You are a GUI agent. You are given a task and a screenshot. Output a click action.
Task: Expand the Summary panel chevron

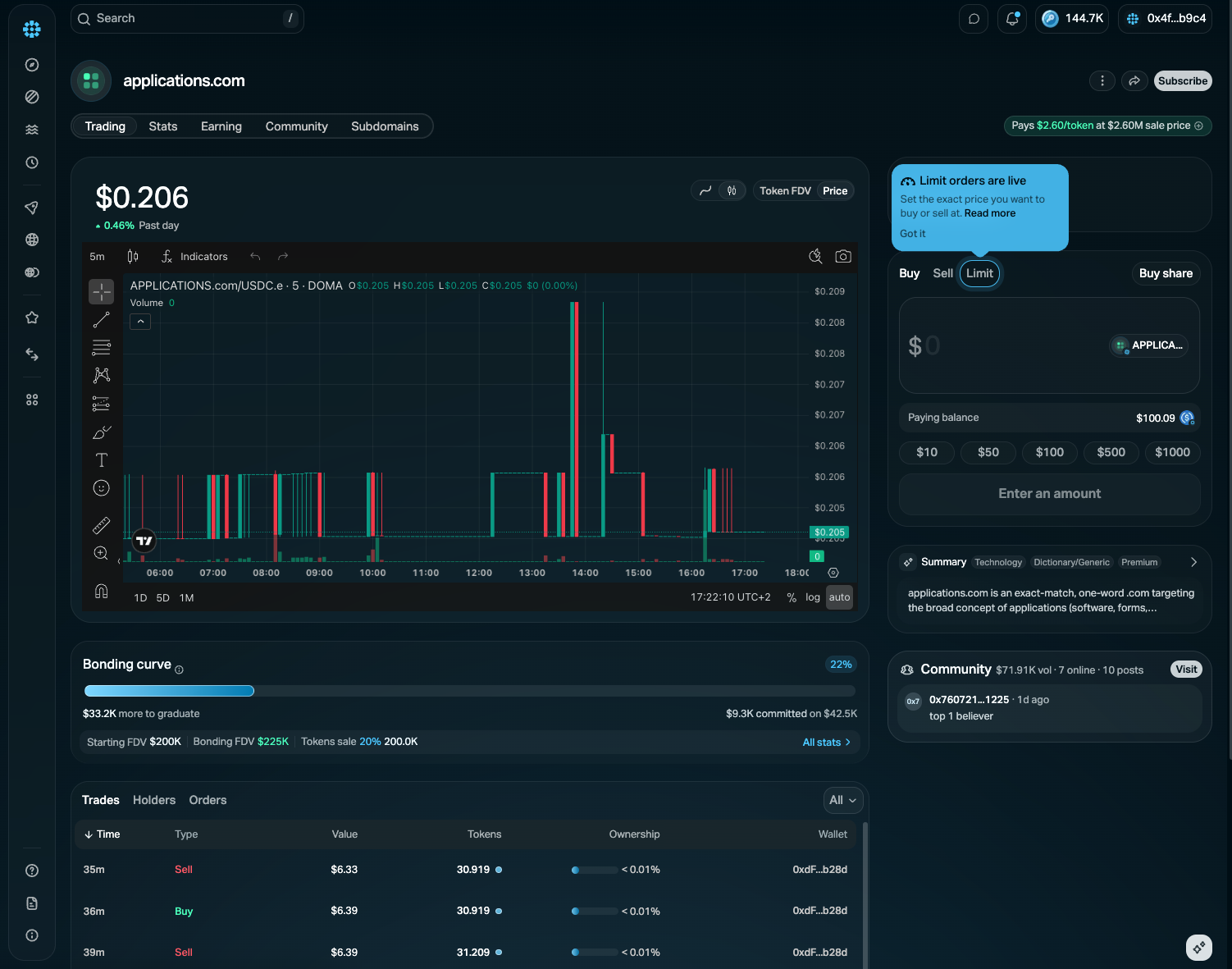[x=1193, y=562]
